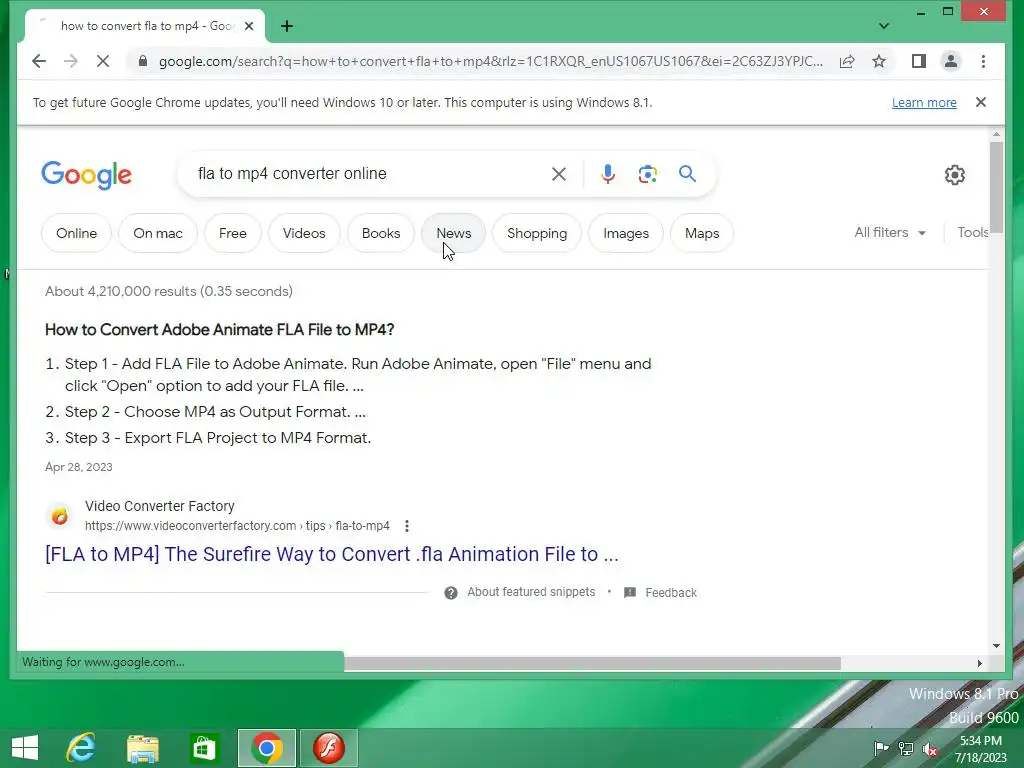Screen dimensions: 1024x768
Task: Start a voice search
Action: (x=608, y=174)
